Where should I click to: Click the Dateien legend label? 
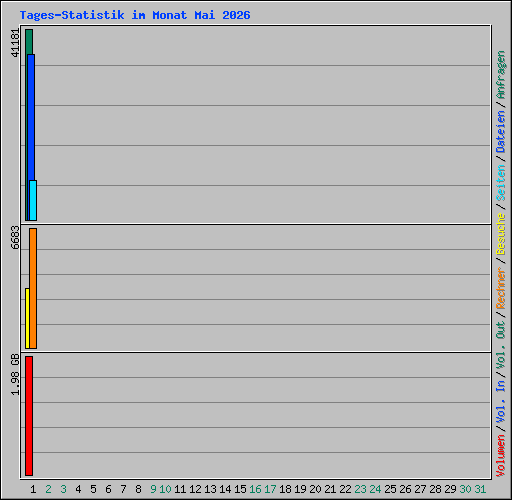(x=501, y=132)
